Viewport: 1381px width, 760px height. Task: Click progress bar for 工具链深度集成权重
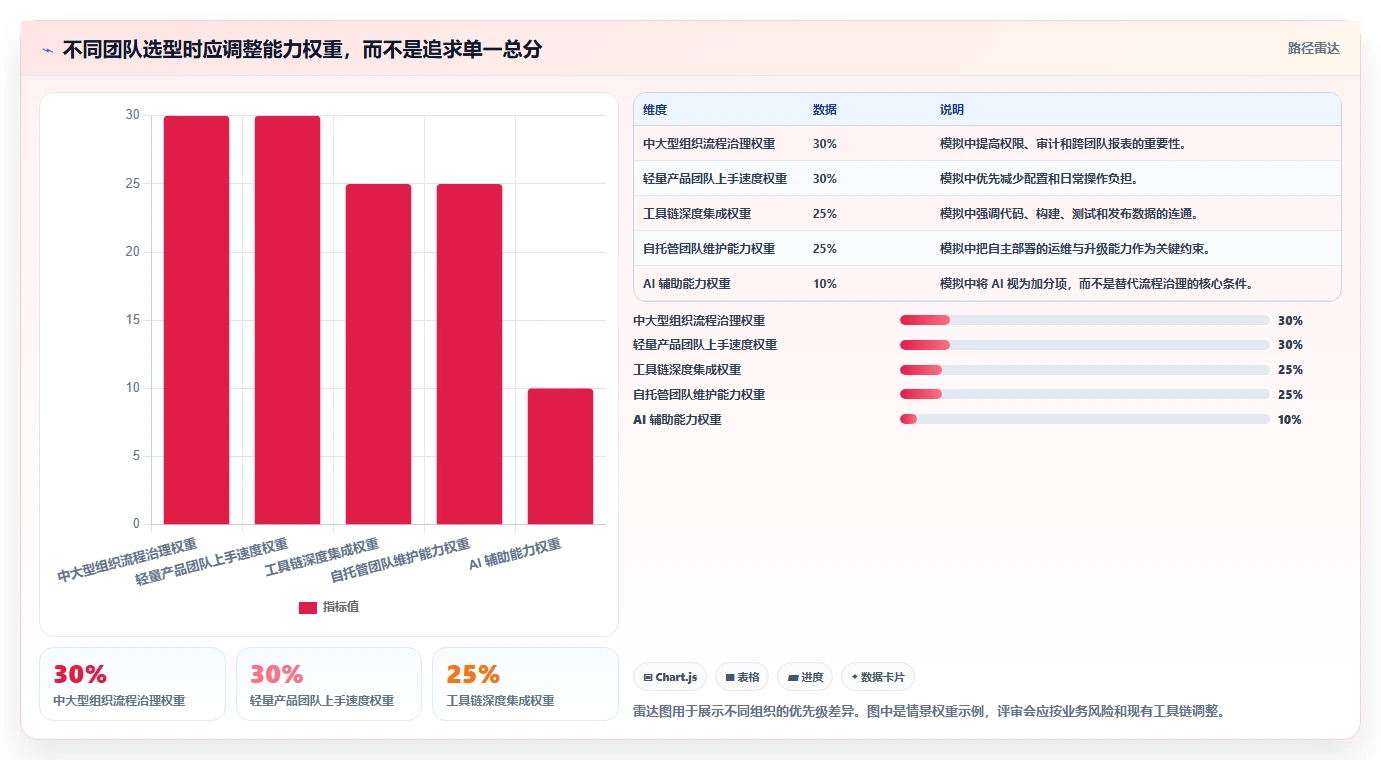click(1085, 370)
